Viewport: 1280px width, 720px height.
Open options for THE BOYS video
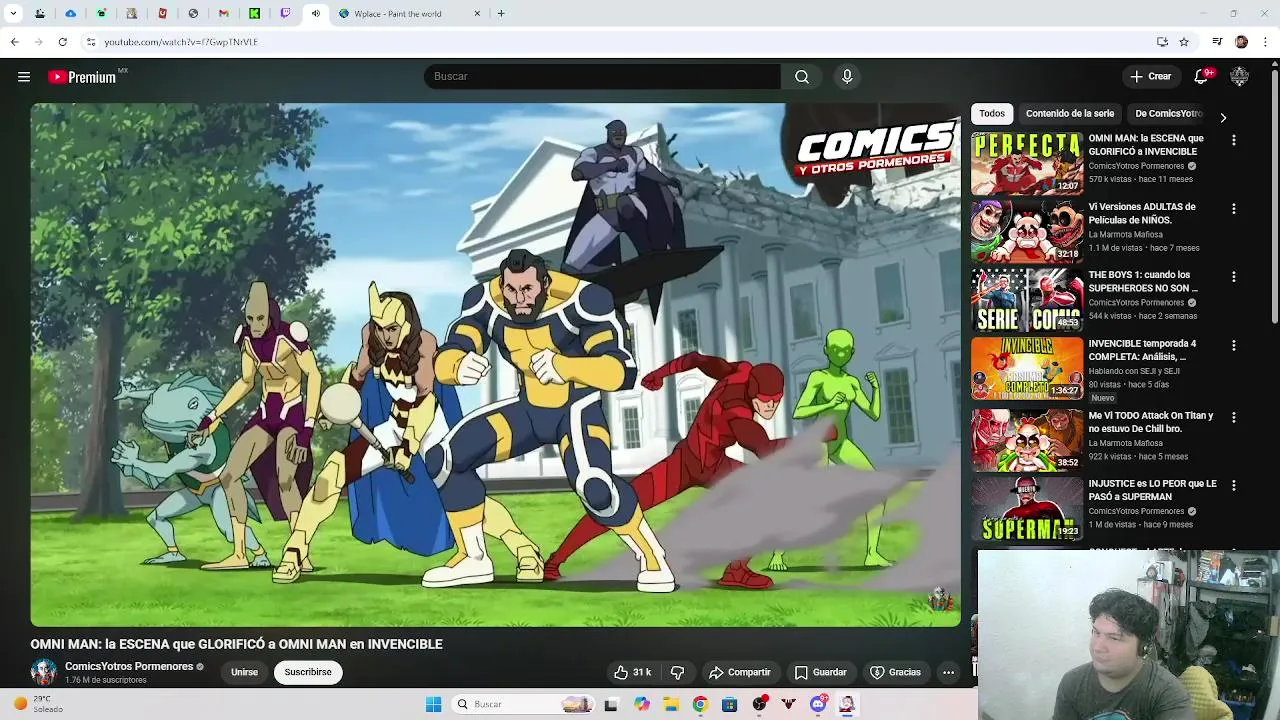[x=1234, y=277]
